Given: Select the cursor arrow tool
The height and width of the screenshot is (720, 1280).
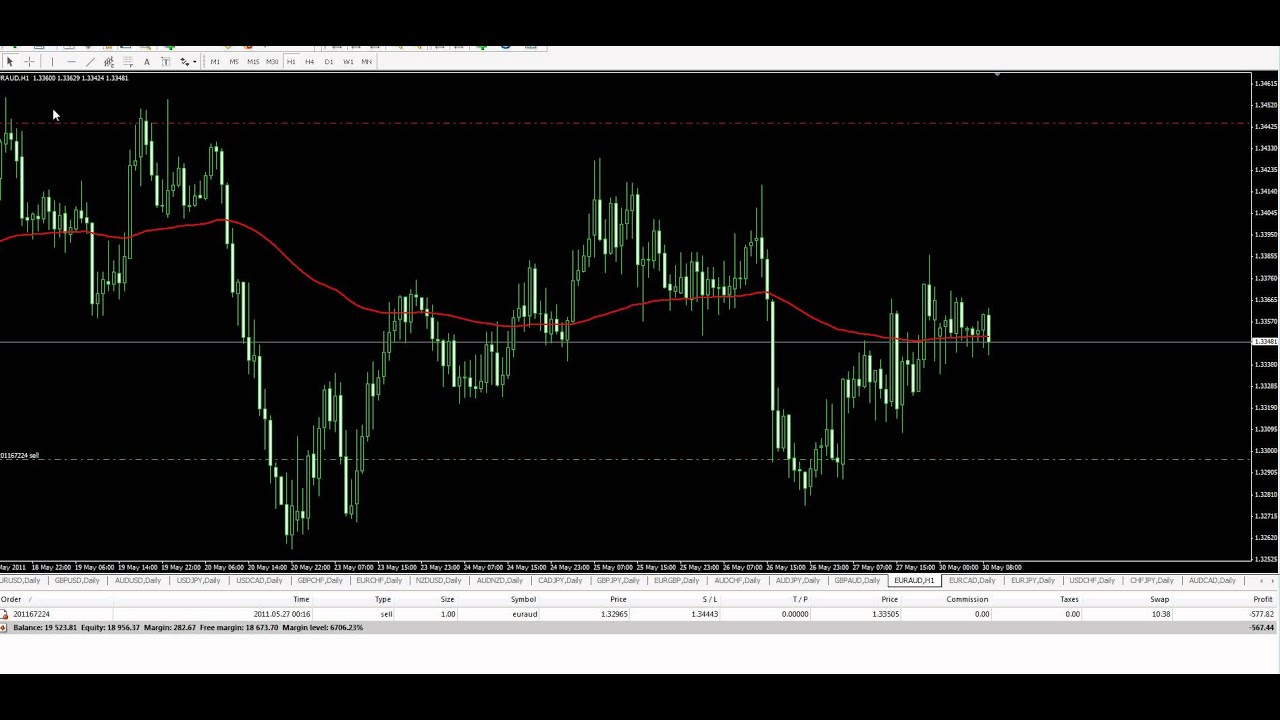Looking at the screenshot, I should click(10, 62).
